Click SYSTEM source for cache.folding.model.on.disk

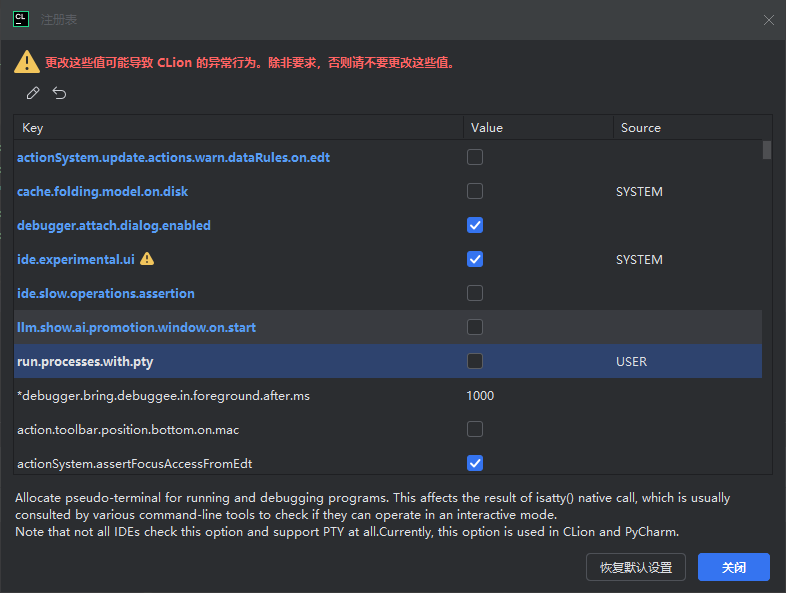(x=639, y=191)
